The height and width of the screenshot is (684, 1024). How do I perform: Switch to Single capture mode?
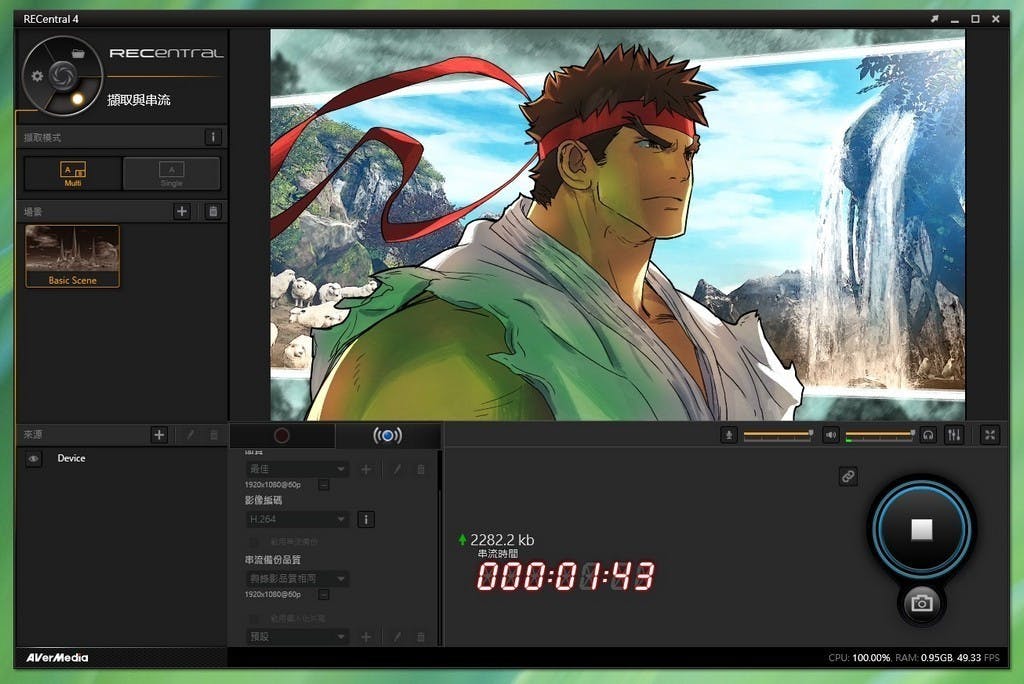click(171, 174)
